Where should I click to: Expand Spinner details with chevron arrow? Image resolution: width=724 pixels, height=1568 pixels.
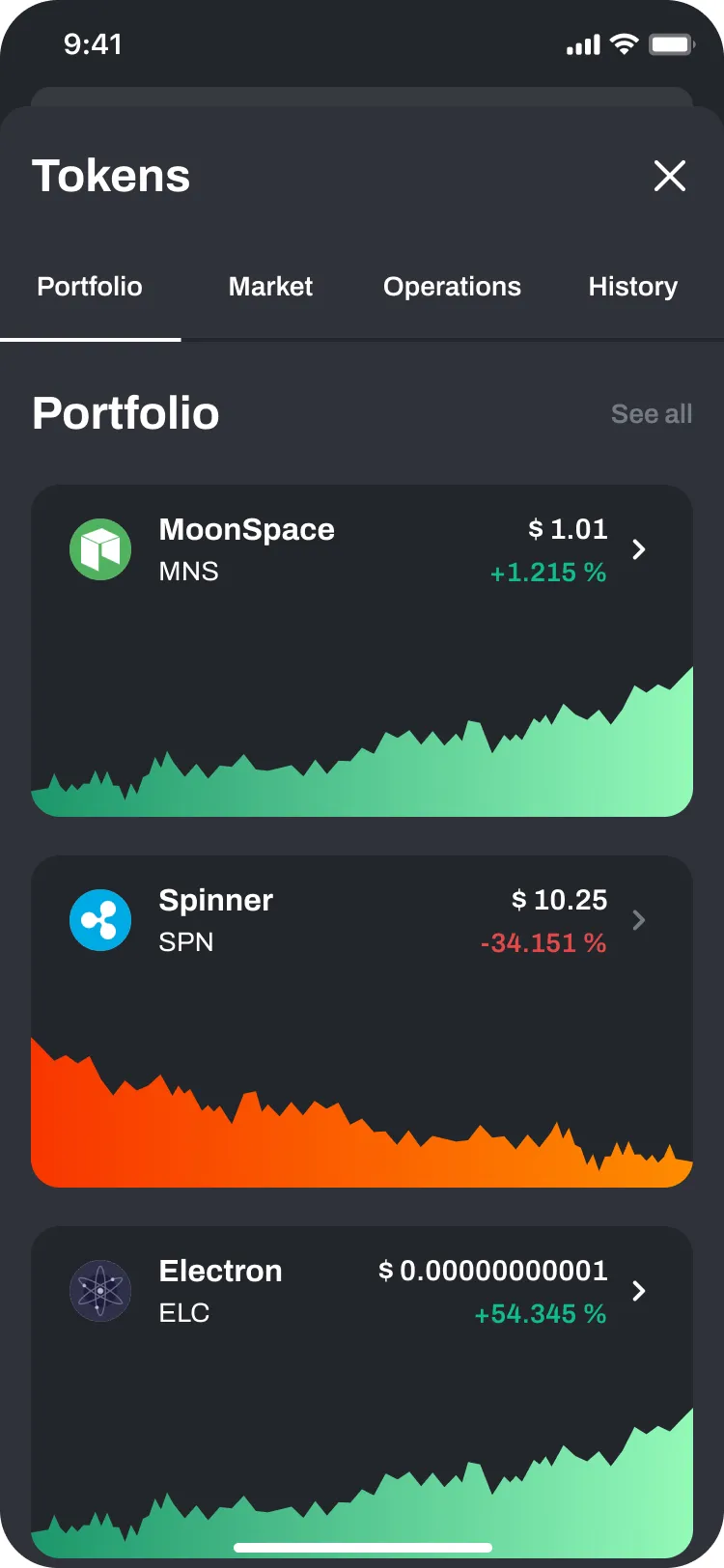click(638, 920)
